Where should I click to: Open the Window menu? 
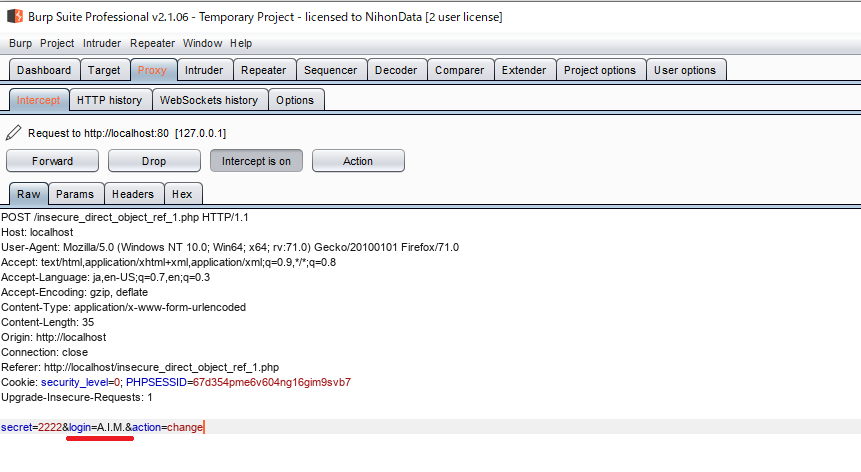pyautogui.click(x=202, y=43)
